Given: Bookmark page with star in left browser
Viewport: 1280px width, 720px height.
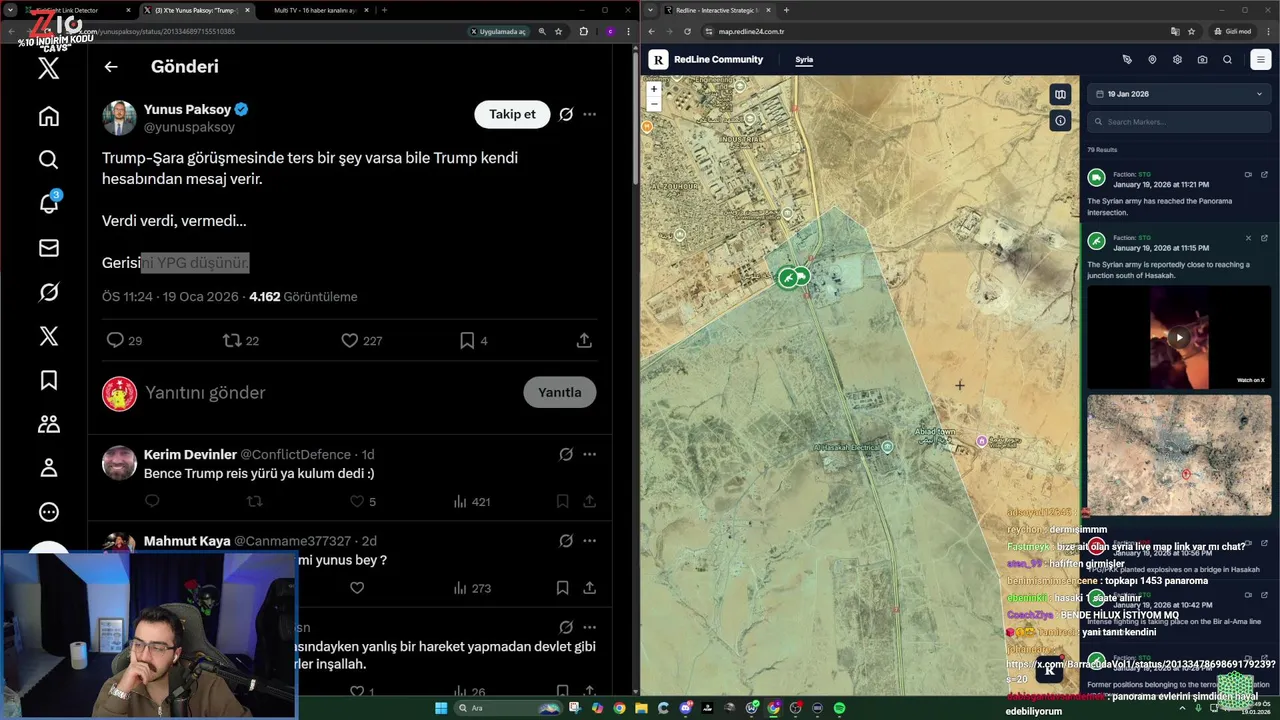Looking at the screenshot, I should coord(559,31).
